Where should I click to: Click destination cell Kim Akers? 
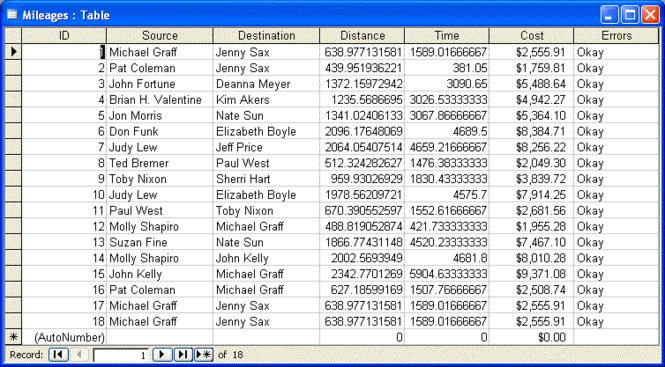point(266,100)
